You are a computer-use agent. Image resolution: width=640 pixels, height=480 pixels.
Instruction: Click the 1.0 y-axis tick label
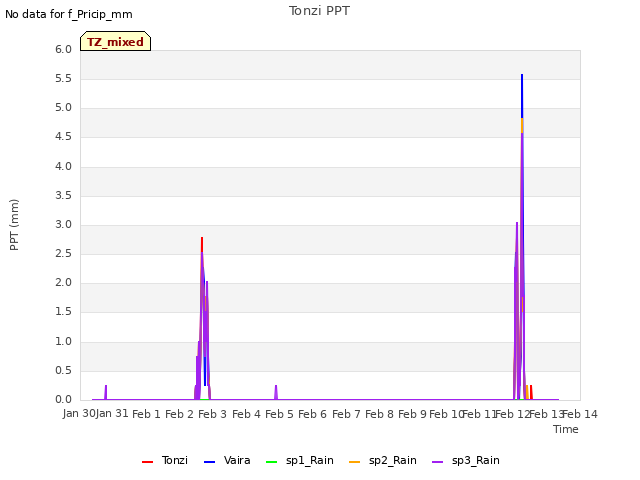(x=63, y=342)
